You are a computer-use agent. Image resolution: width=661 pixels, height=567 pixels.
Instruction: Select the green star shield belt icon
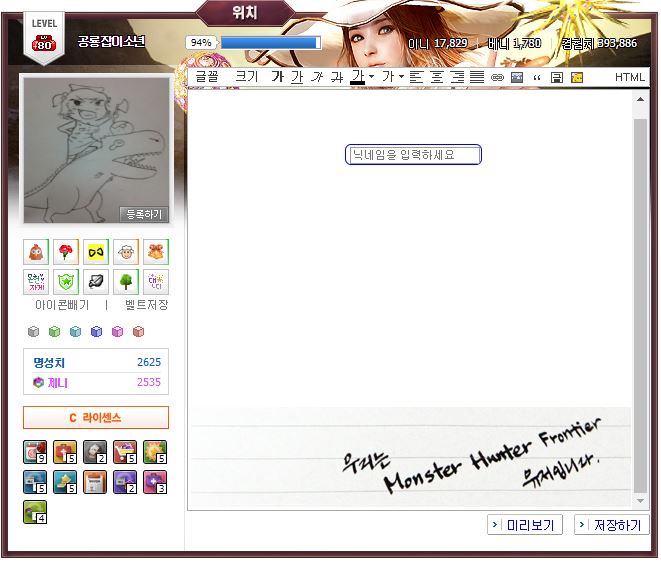[x=66, y=282]
